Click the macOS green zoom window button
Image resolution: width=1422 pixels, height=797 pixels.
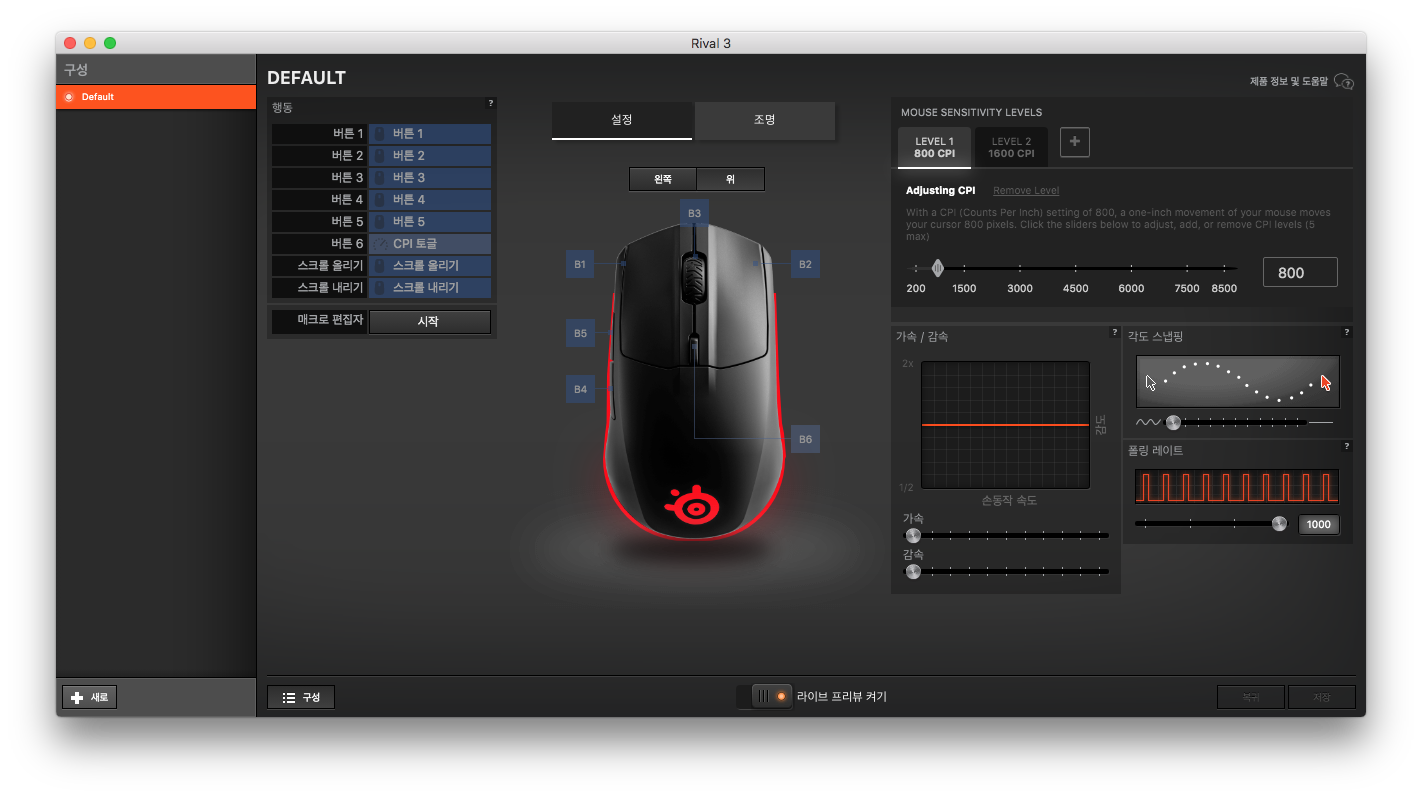[x=110, y=43]
